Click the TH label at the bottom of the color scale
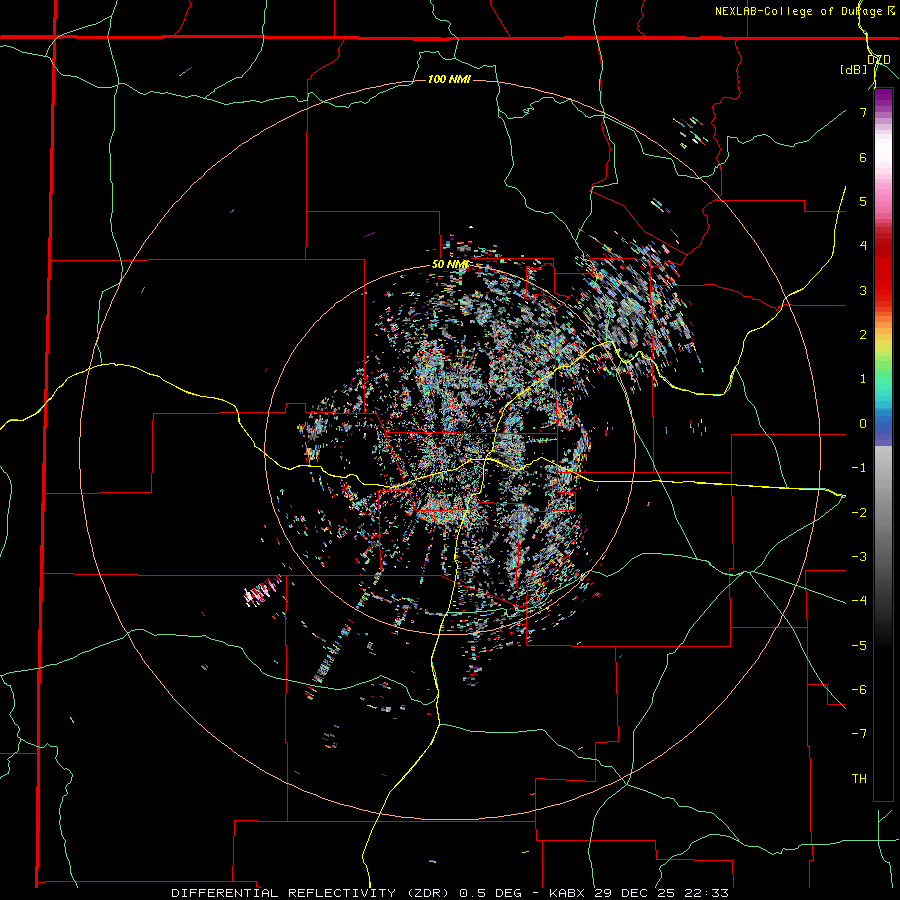Viewport: 900px width, 900px height. [x=859, y=778]
